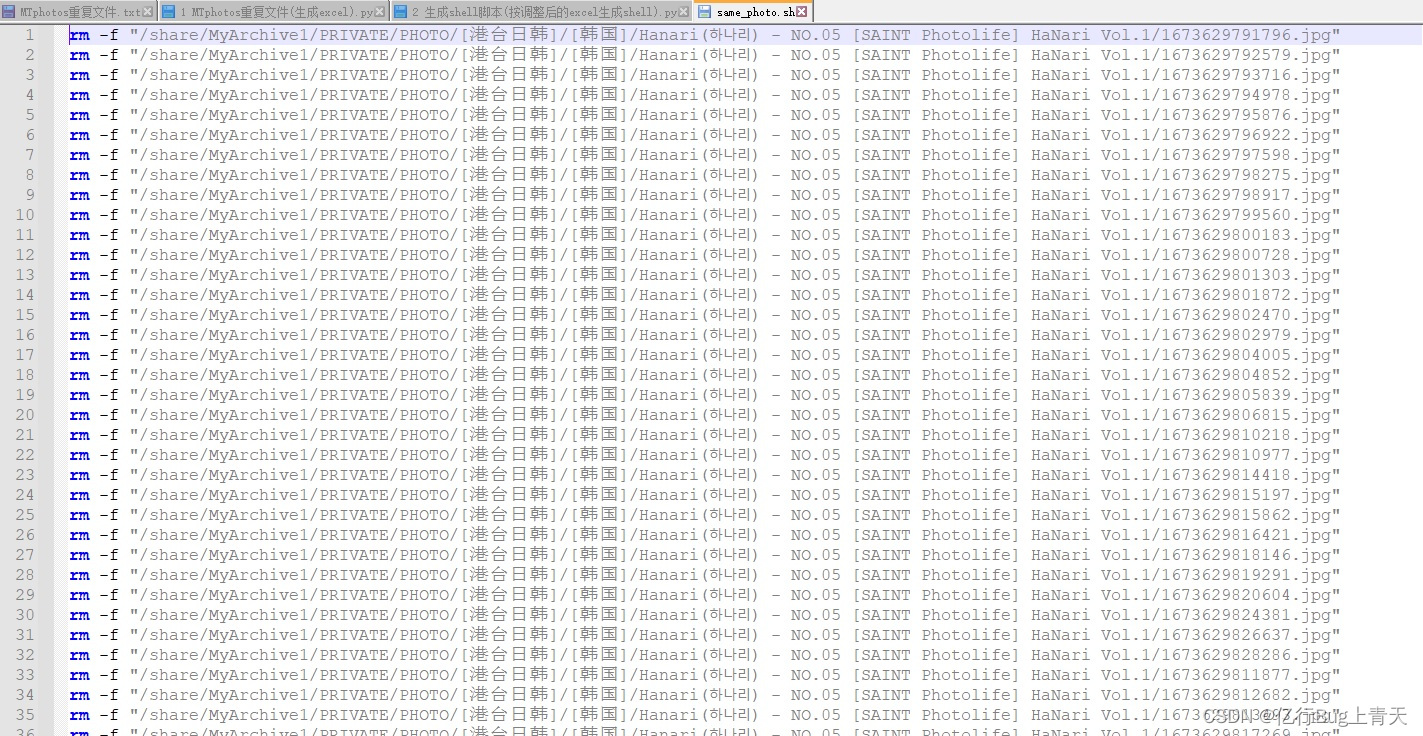Click filename 1673629798917.jpg on line 9
This screenshot has height=736, width=1423.
(x=1246, y=195)
